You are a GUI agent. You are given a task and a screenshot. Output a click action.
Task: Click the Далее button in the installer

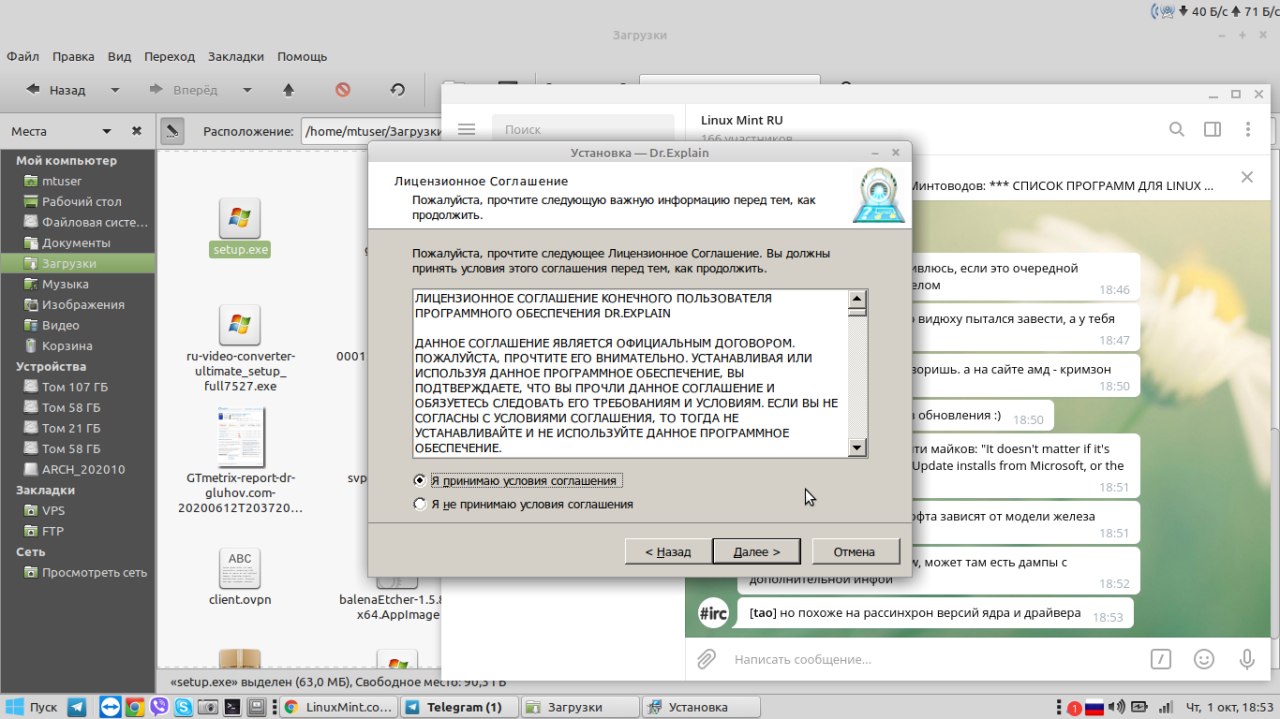(757, 551)
